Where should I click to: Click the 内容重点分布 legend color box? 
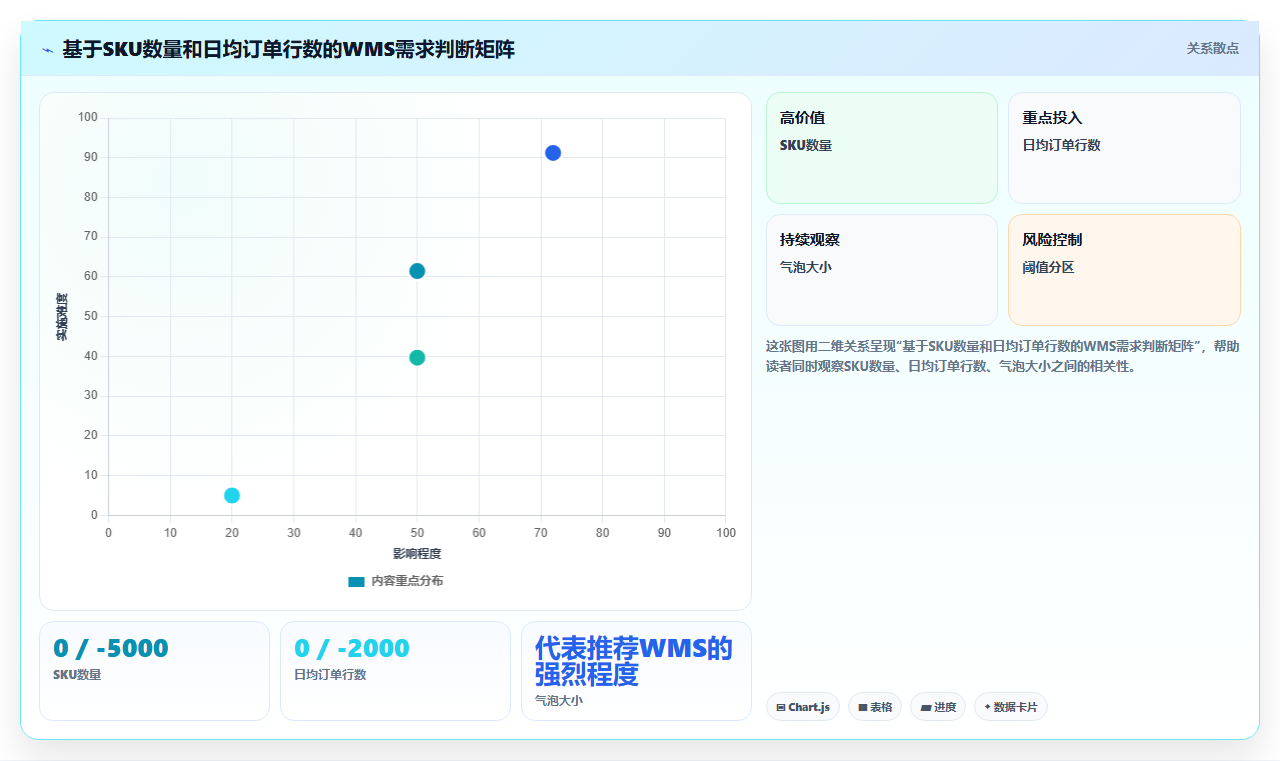(x=356, y=581)
